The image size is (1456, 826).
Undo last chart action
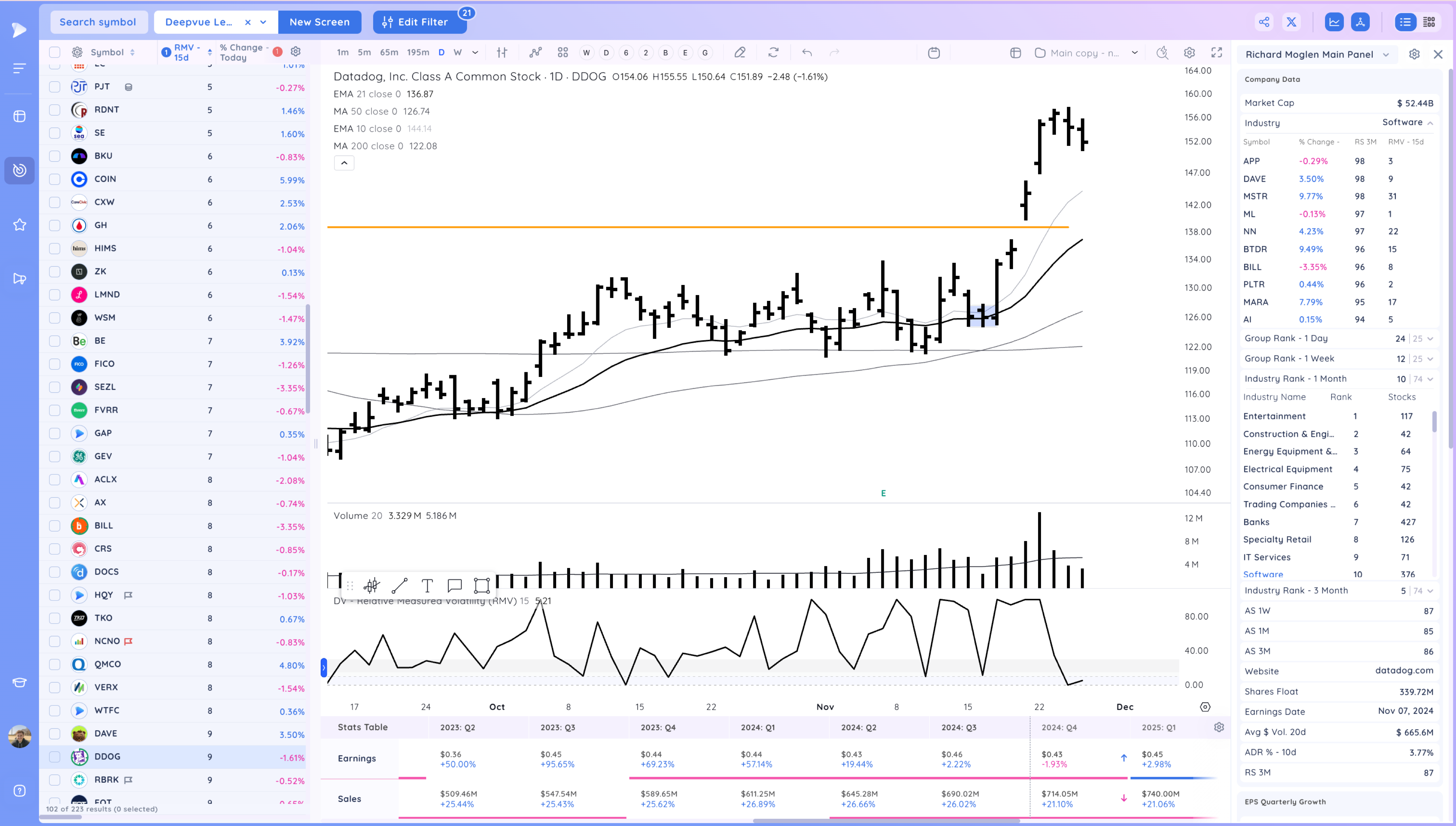(x=807, y=53)
